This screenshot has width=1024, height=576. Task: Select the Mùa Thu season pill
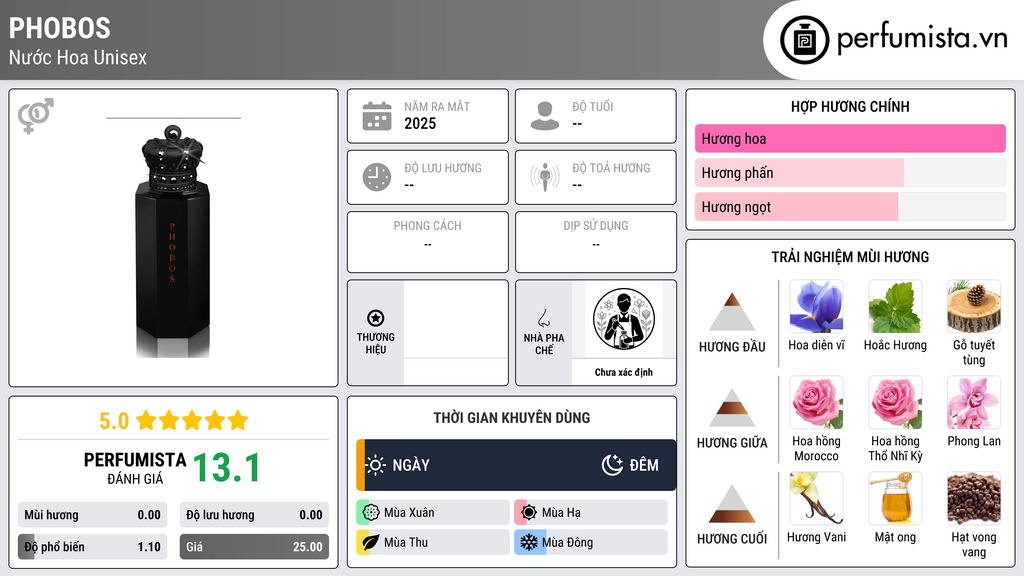[x=433, y=542]
